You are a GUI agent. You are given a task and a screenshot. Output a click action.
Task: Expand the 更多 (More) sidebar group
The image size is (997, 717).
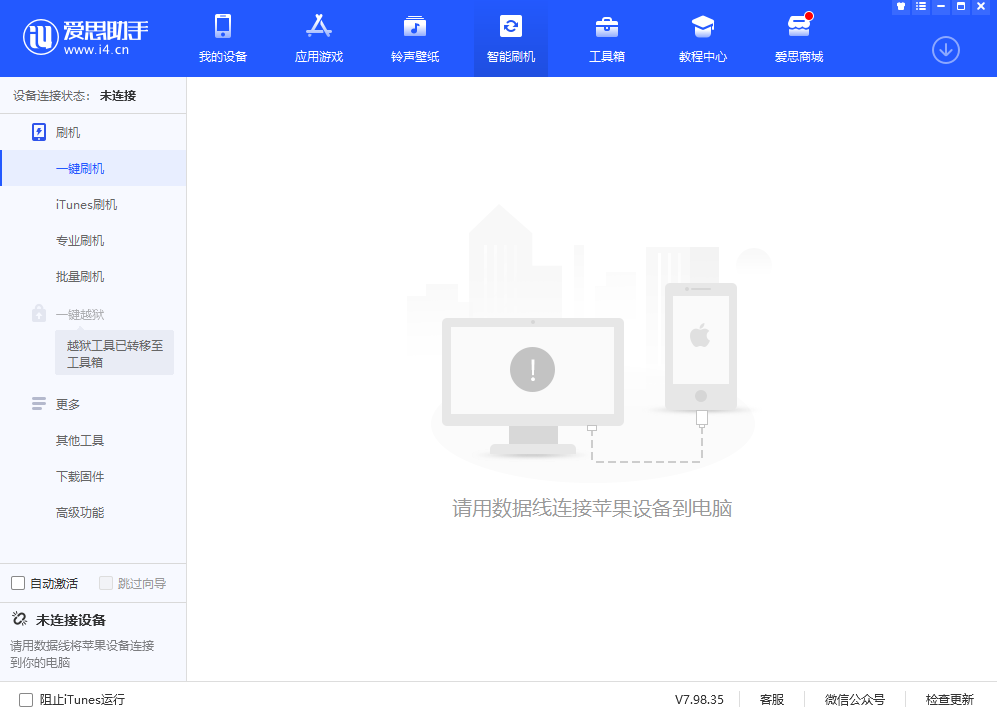click(65, 404)
